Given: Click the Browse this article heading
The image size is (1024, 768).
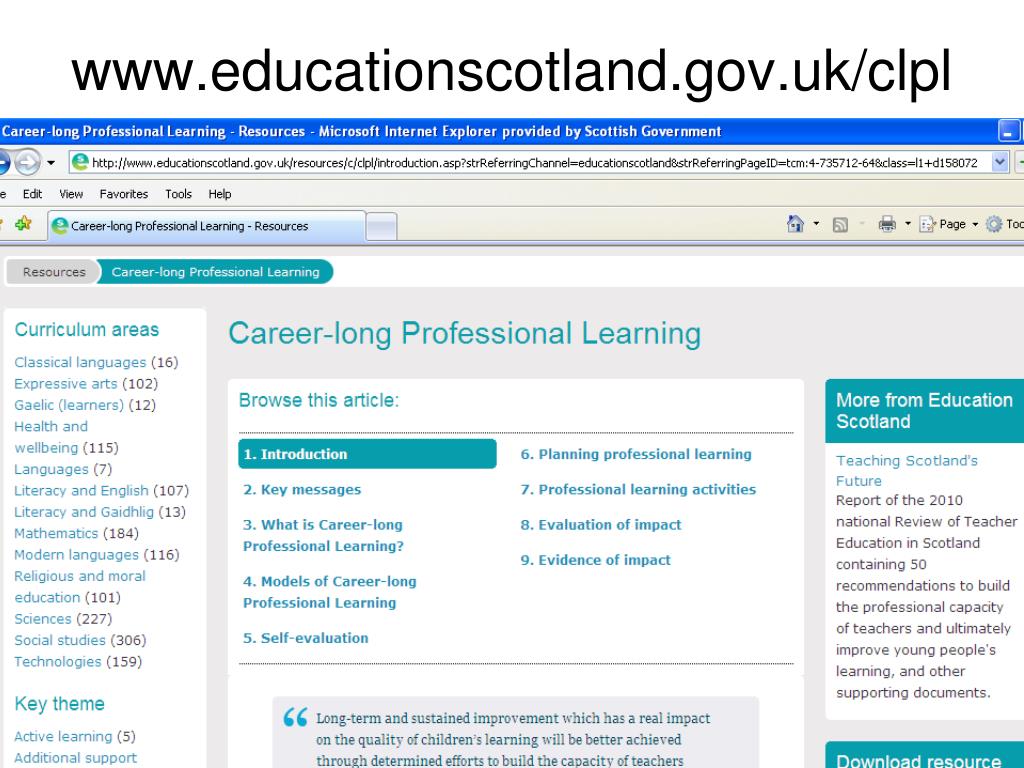Looking at the screenshot, I should (319, 400).
